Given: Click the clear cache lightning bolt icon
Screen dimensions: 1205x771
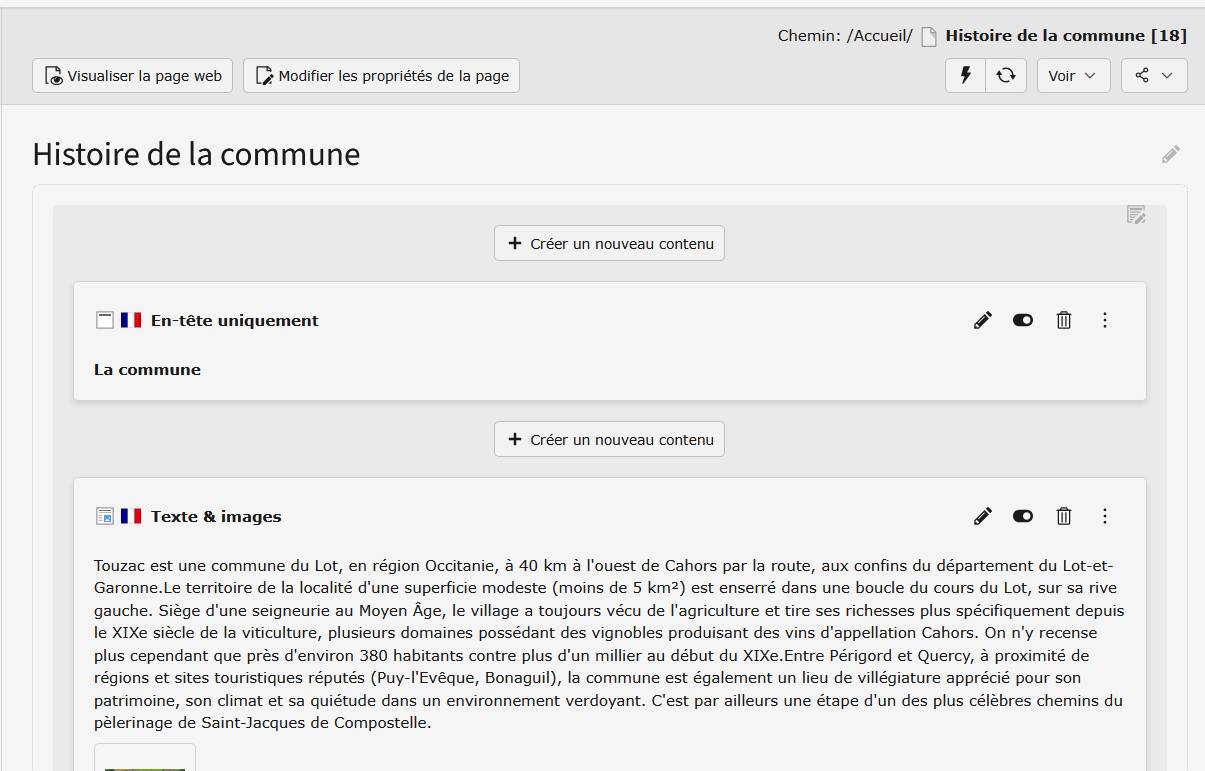Looking at the screenshot, I should click(x=966, y=76).
